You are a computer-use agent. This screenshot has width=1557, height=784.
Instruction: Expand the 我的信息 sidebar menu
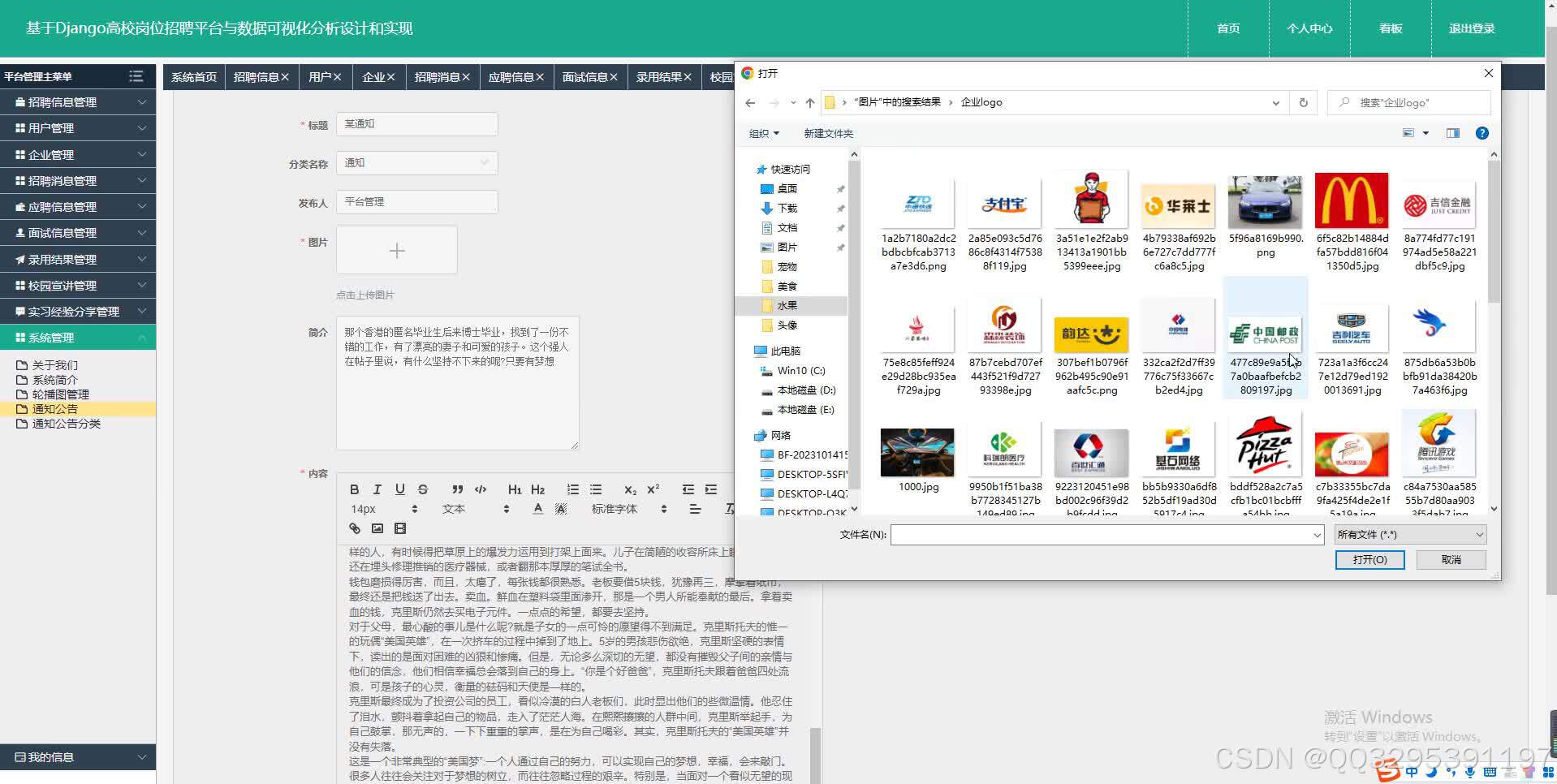point(78,757)
